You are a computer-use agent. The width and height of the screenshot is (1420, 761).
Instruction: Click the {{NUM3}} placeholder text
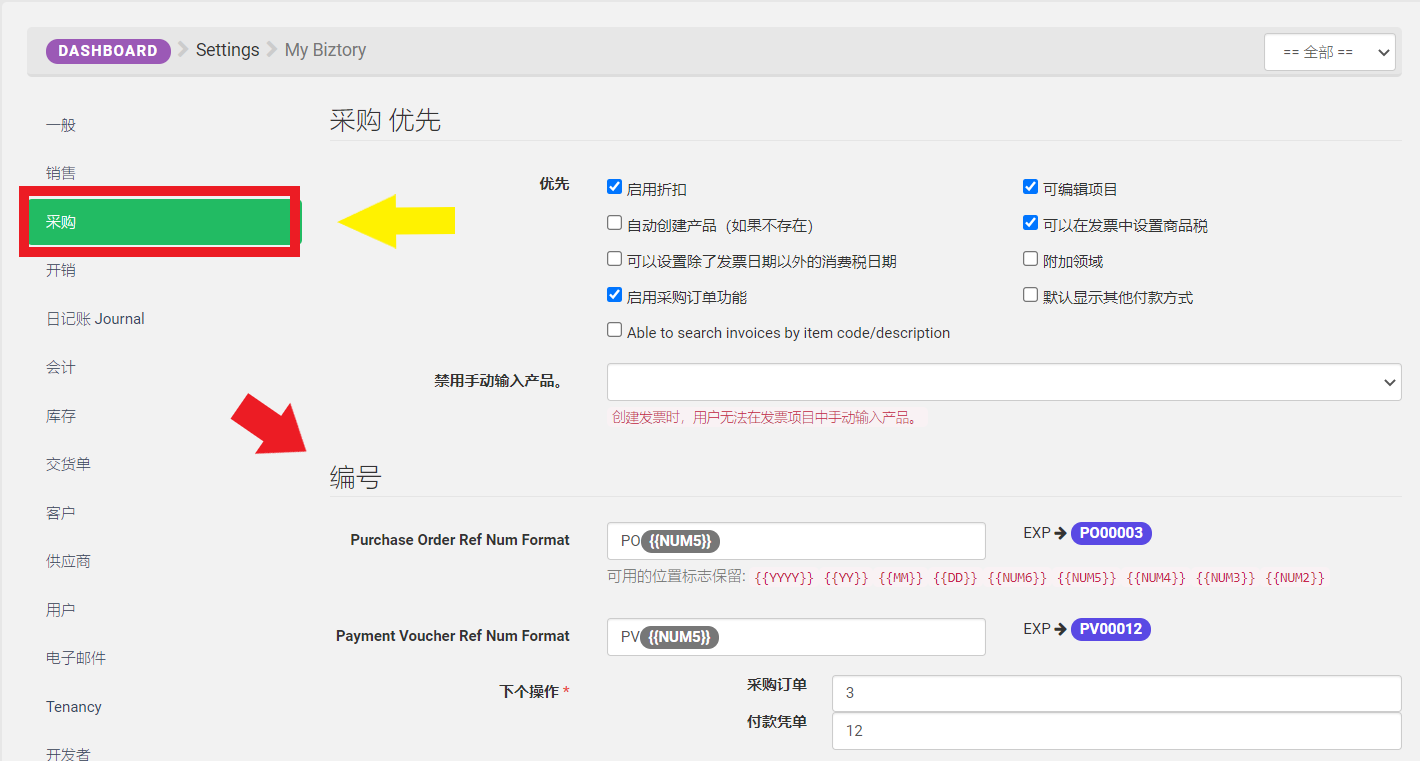tap(1225, 578)
